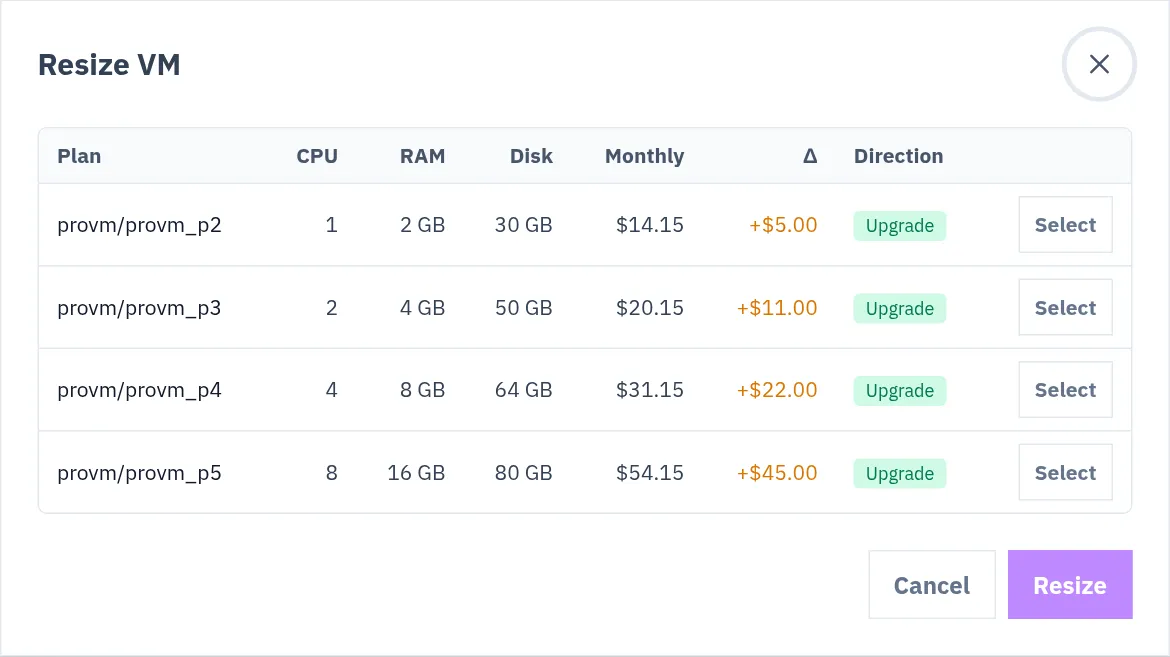
Task: Click the 50 GB disk value
Action: click(524, 308)
